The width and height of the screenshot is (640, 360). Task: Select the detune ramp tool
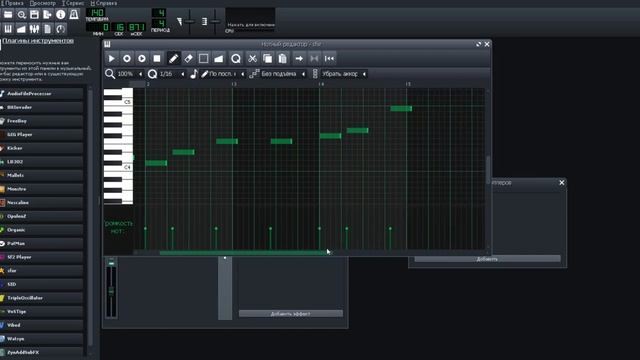[x=218, y=58]
